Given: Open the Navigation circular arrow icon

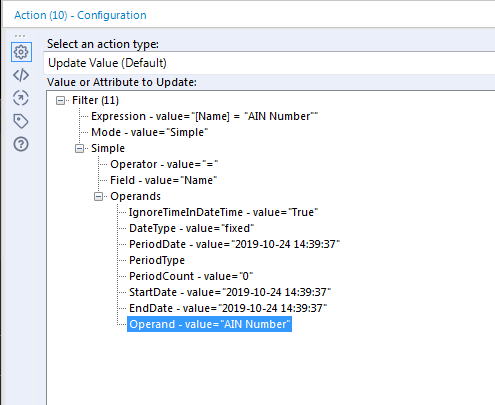Looking at the screenshot, I should pyautogui.click(x=21, y=98).
